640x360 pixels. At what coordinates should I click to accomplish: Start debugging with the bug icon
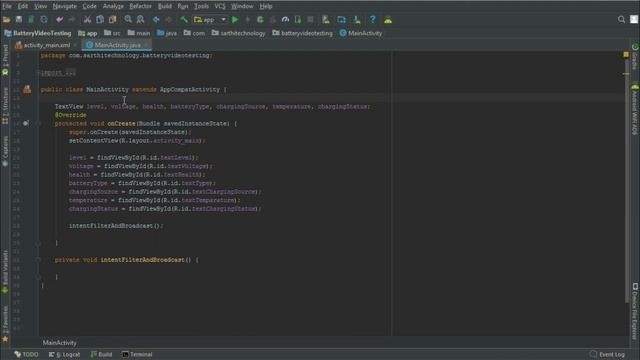[260, 20]
